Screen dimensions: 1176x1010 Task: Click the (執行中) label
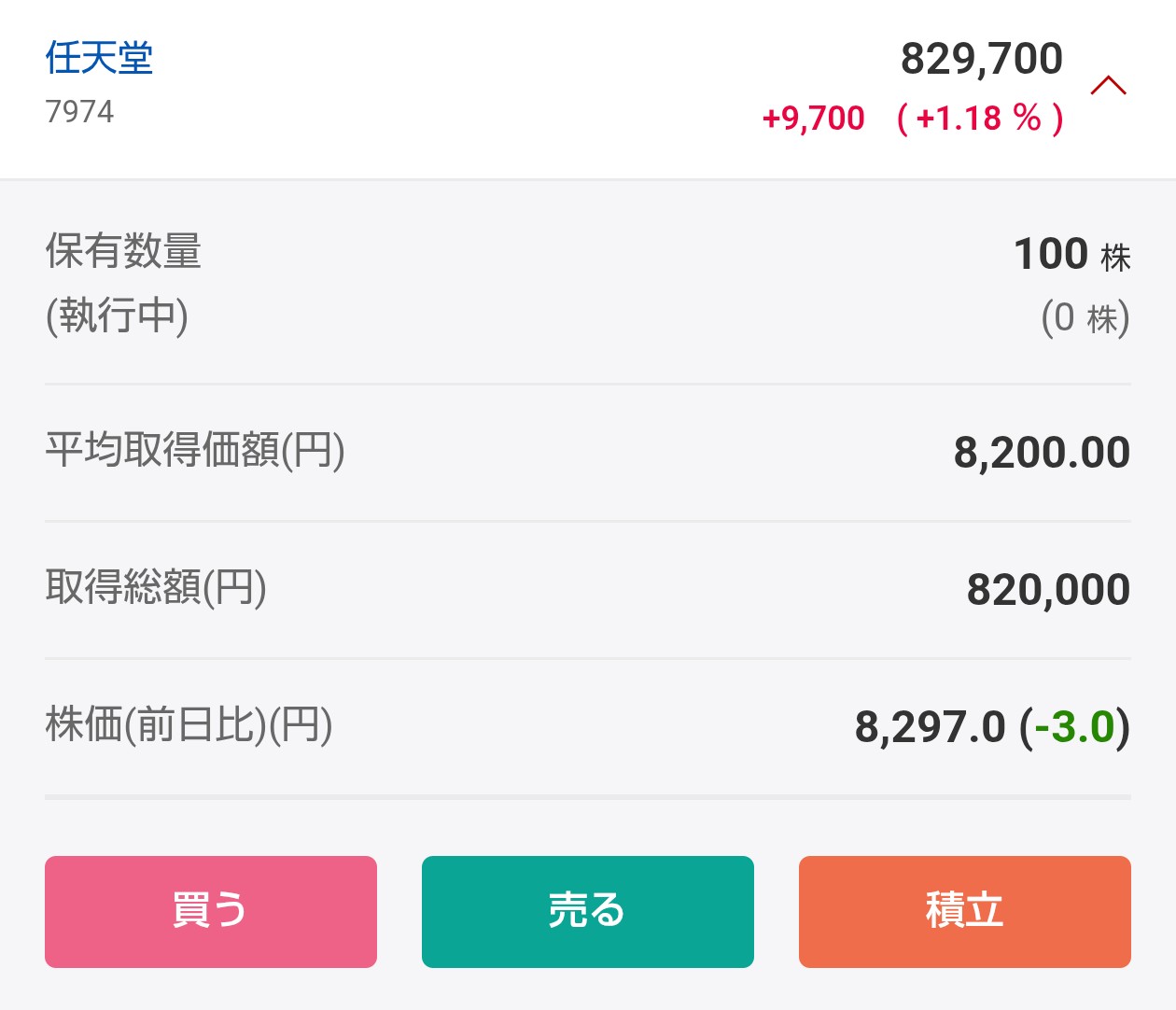117,316
